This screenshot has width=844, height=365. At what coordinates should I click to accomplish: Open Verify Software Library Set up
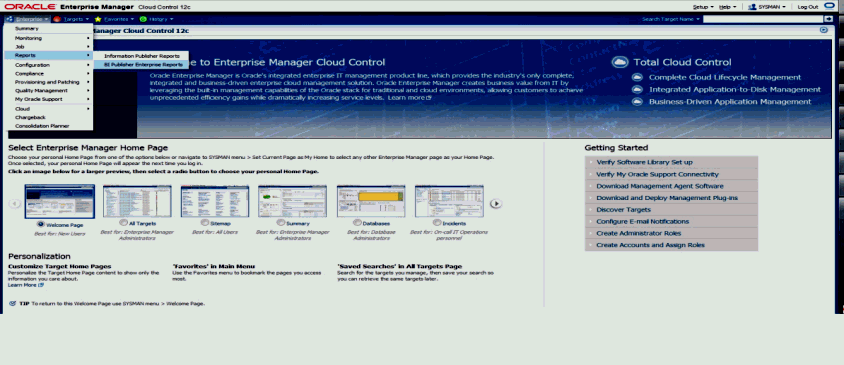point(644,162)
